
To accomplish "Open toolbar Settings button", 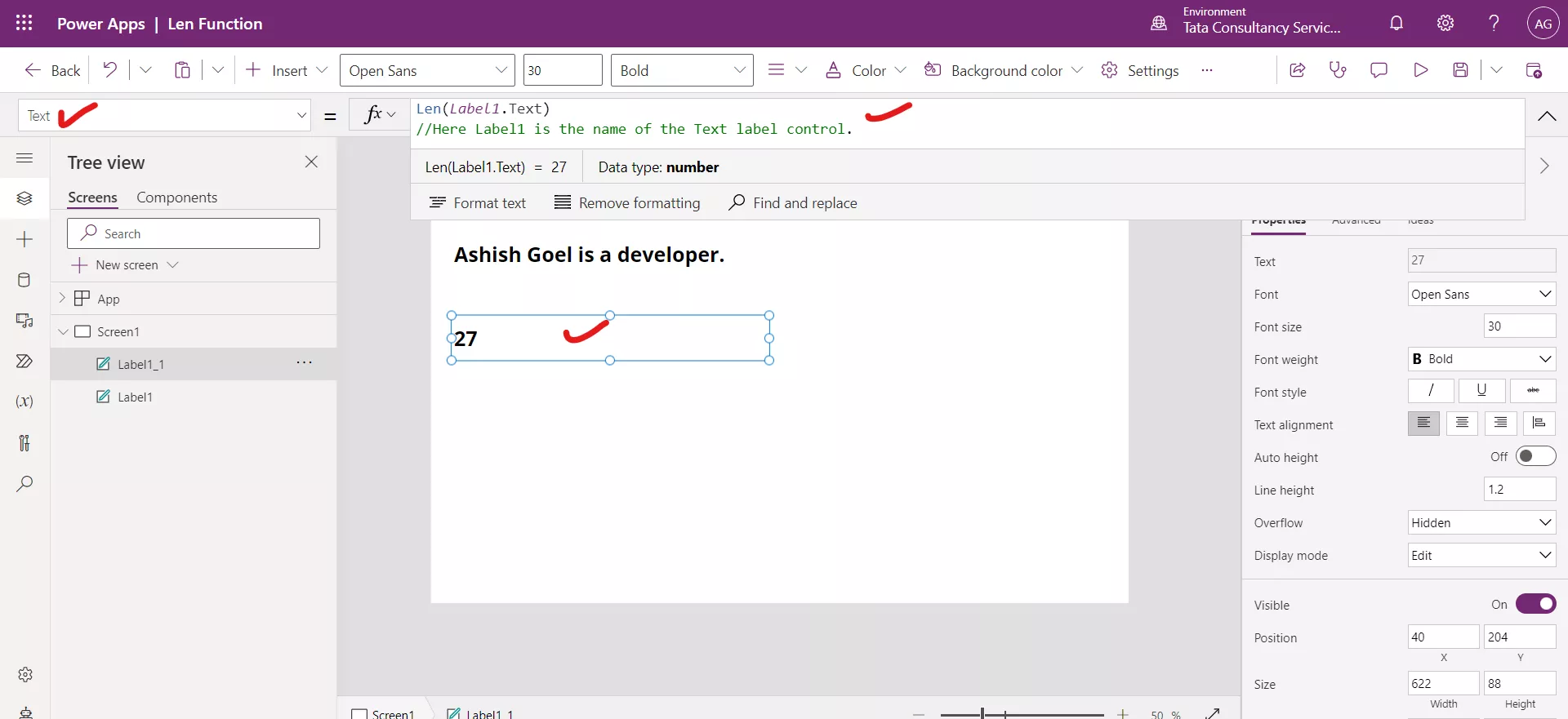I will [1139, 70].
